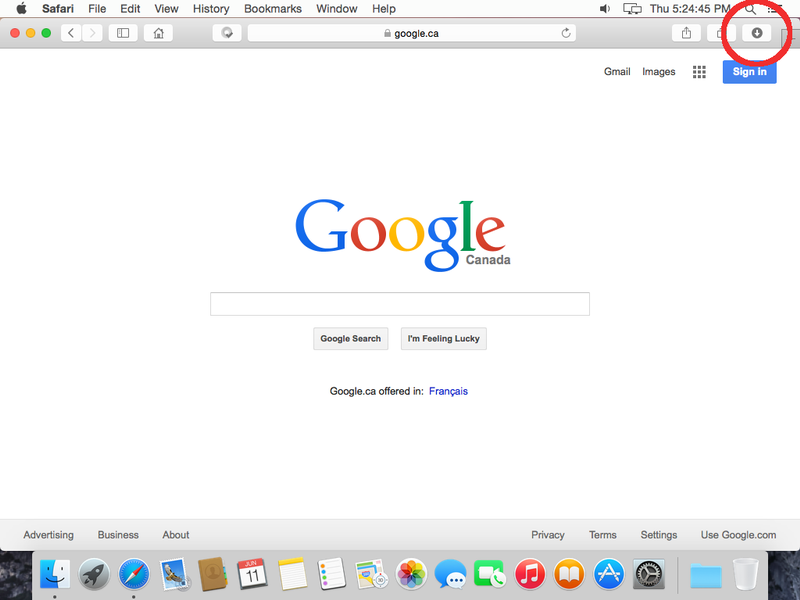Open the Gmail link
This screenshot has width=800, height=600.
point(617,71)
